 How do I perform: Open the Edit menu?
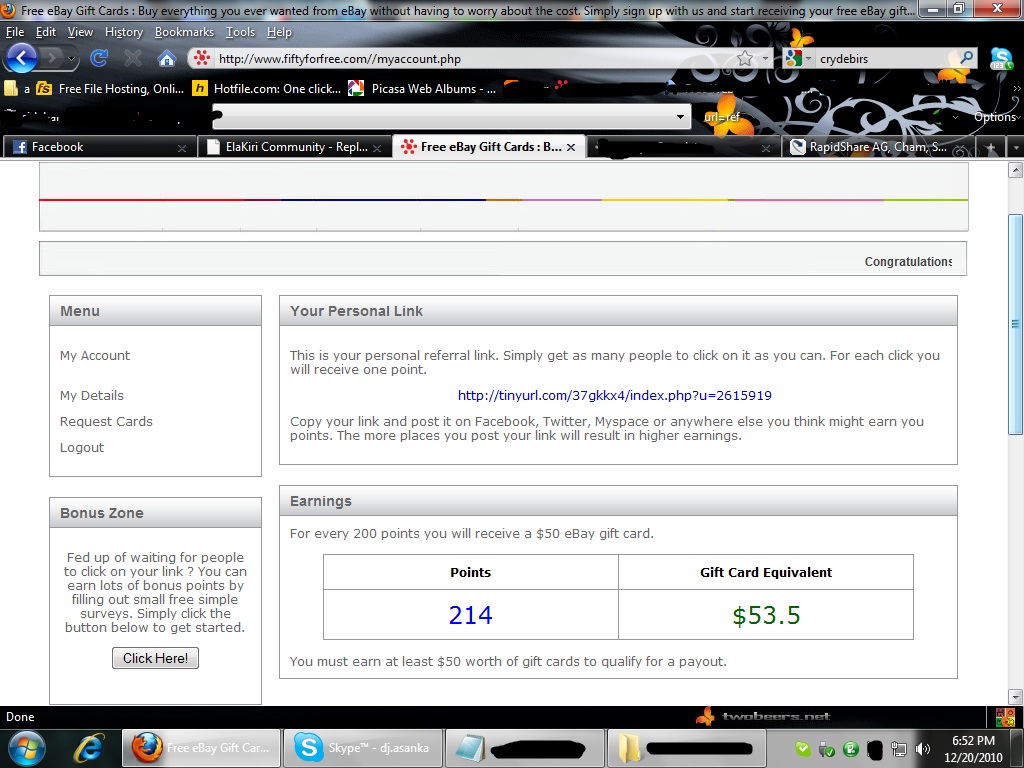pyautogui.click(x=46, y=32)
